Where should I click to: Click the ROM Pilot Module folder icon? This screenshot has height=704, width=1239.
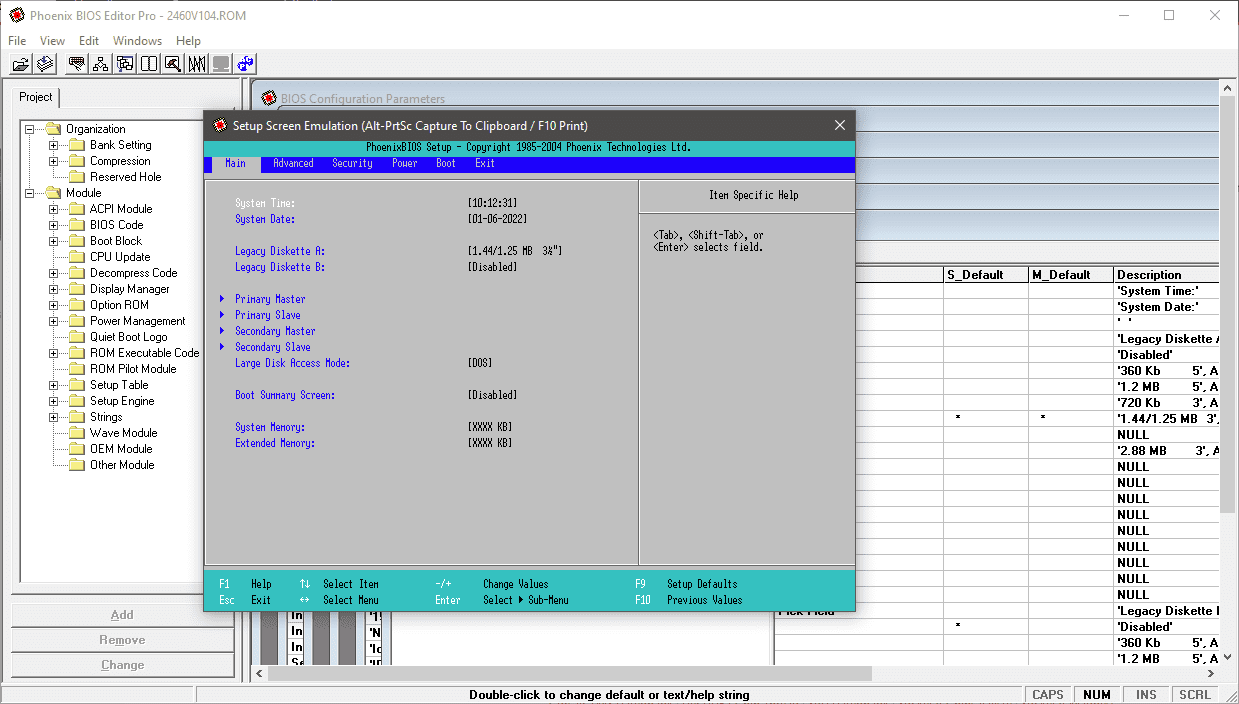[x=77, y=369]
